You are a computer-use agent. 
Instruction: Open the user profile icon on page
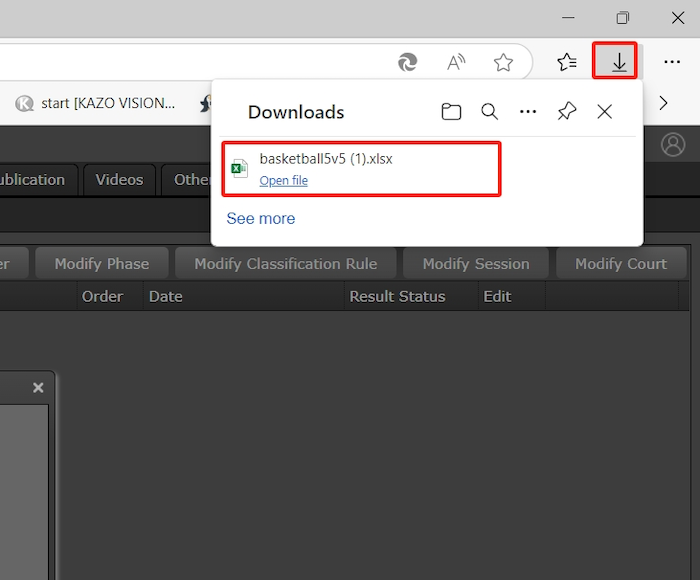(673, 145)
